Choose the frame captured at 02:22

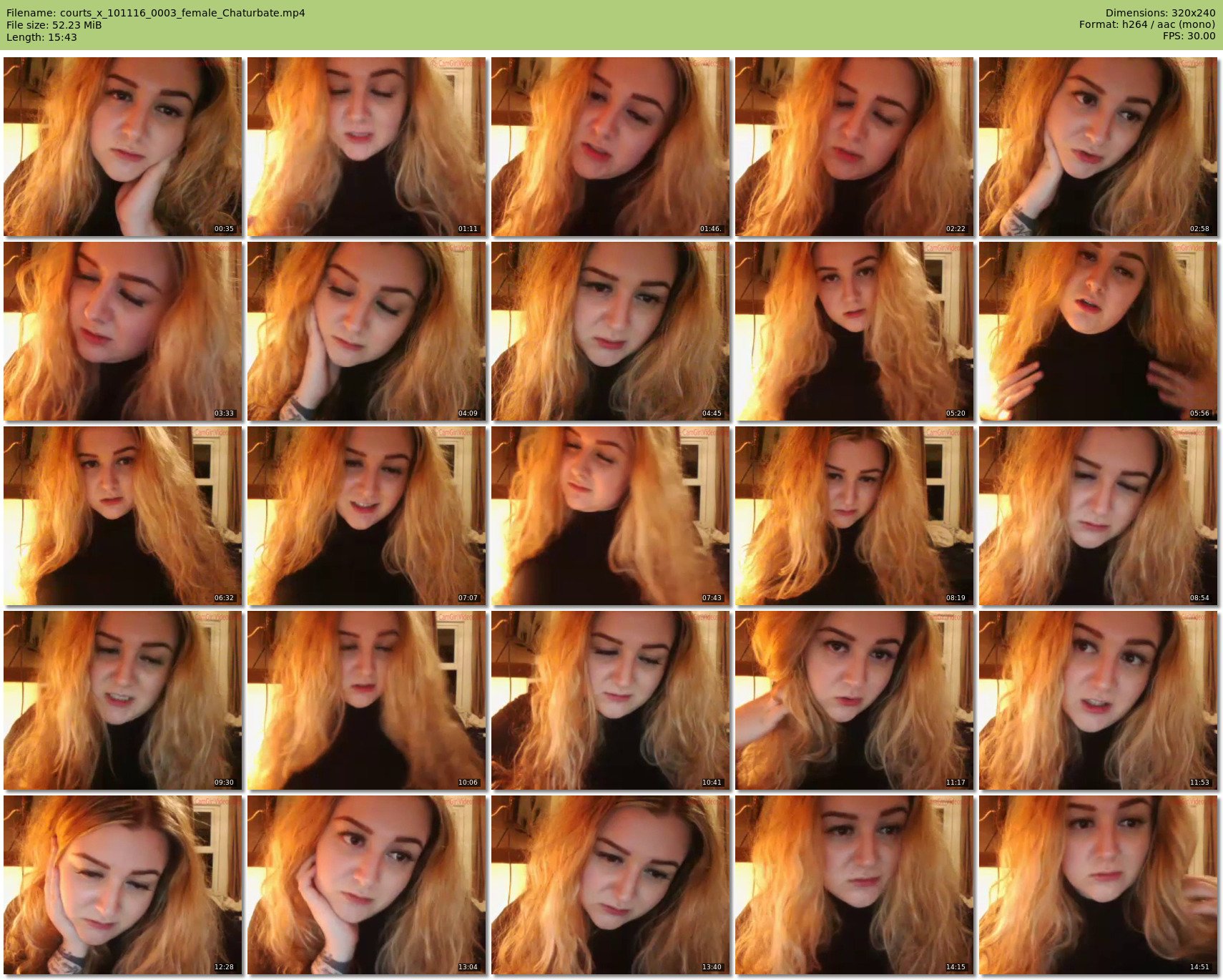[x=855, y=147]
